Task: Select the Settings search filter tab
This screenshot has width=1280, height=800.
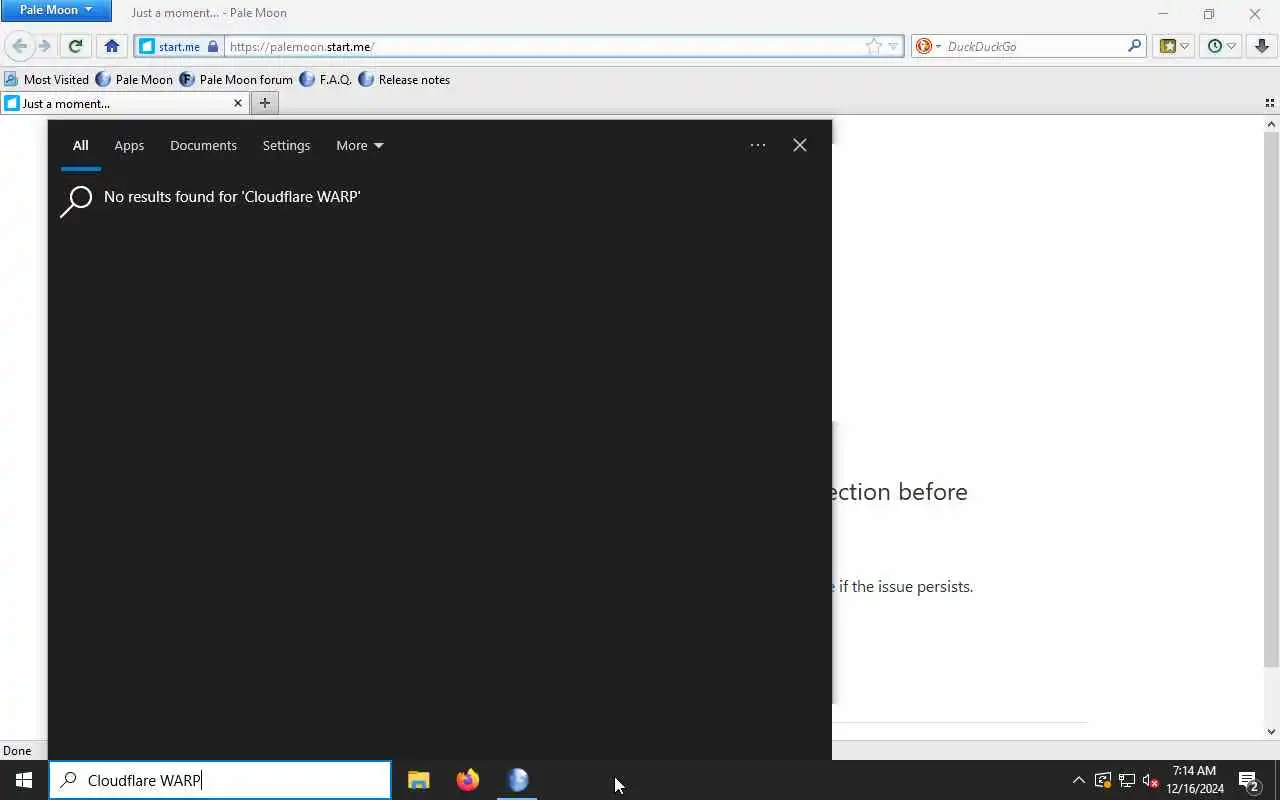Action: [x=286, y=145]
